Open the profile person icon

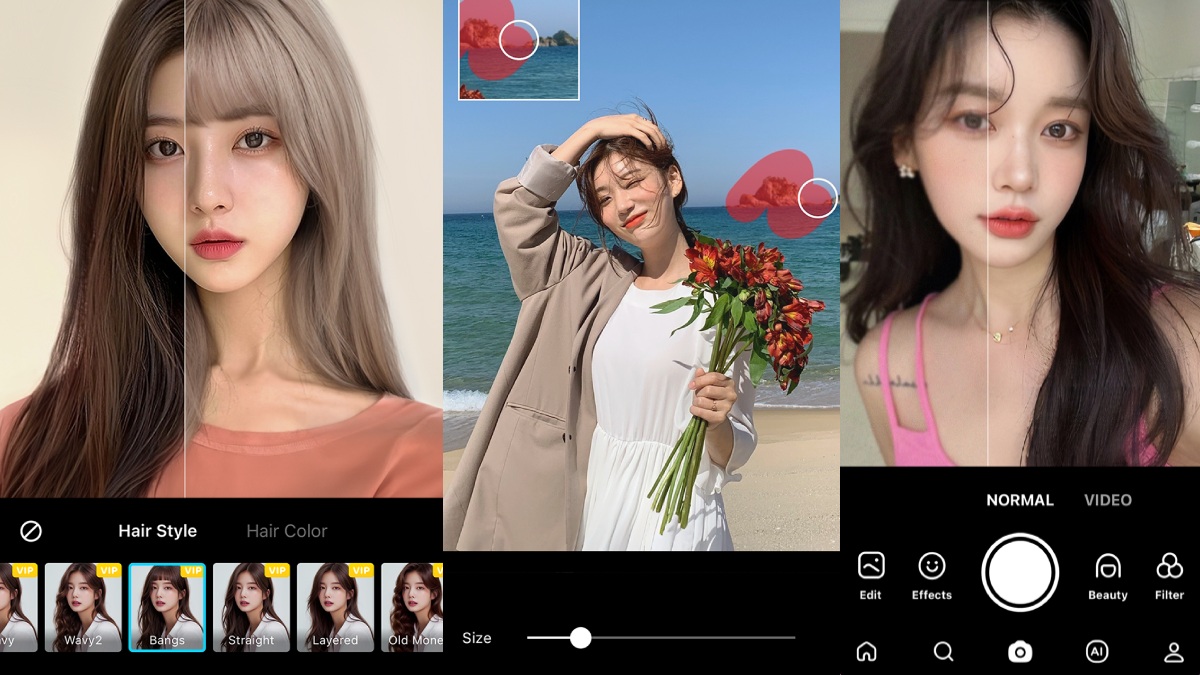tap(1174, 652)
